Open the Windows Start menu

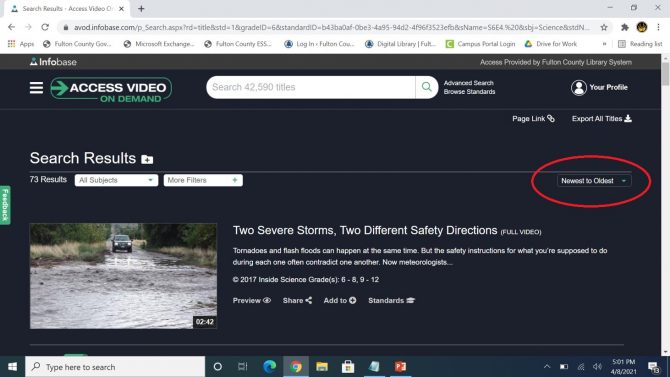pos(12,367)
